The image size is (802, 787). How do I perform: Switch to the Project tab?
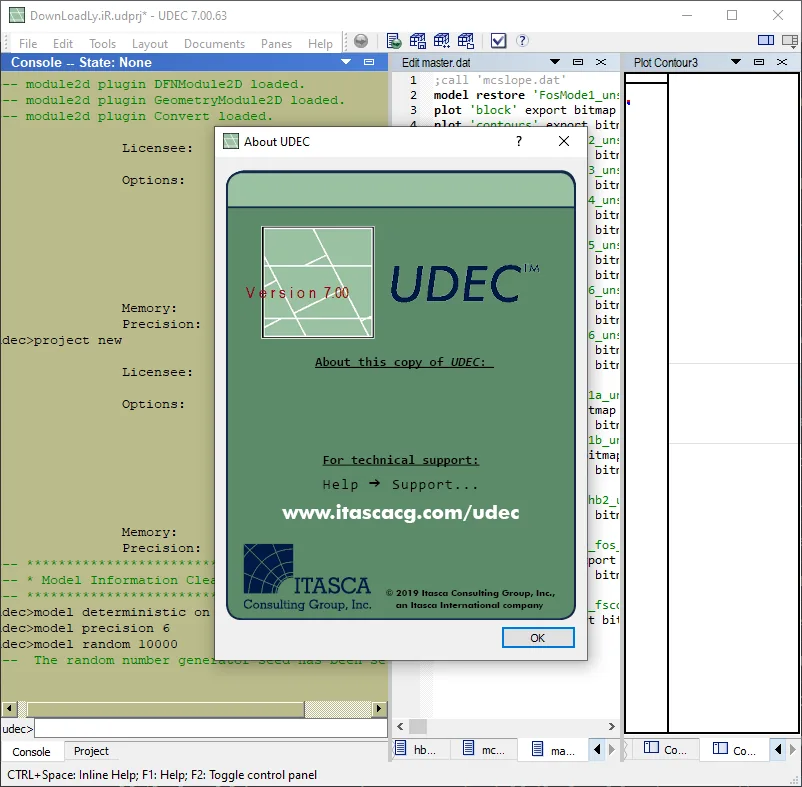[91, 751]
